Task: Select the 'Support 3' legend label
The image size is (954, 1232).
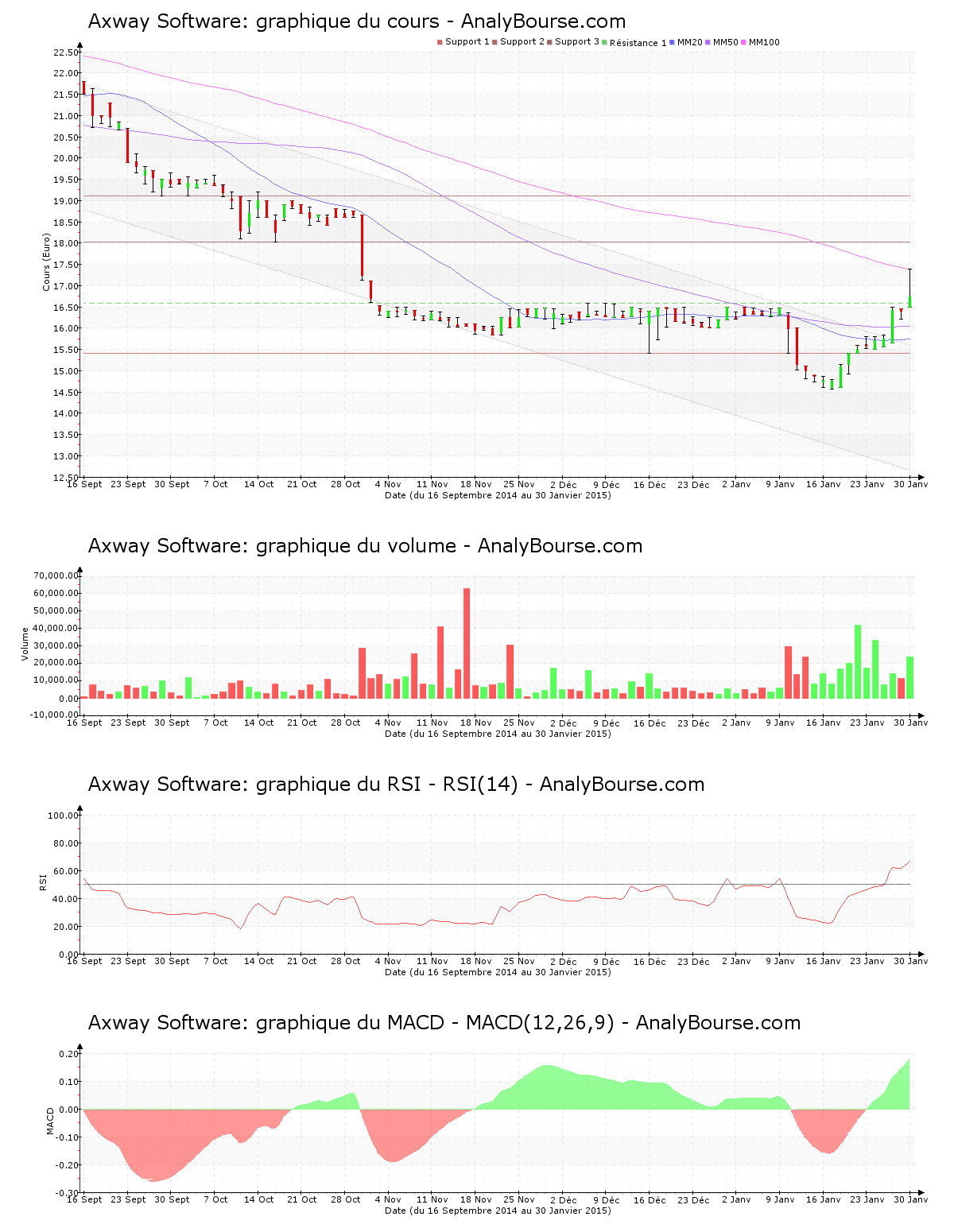Action: tap(577, 42)
